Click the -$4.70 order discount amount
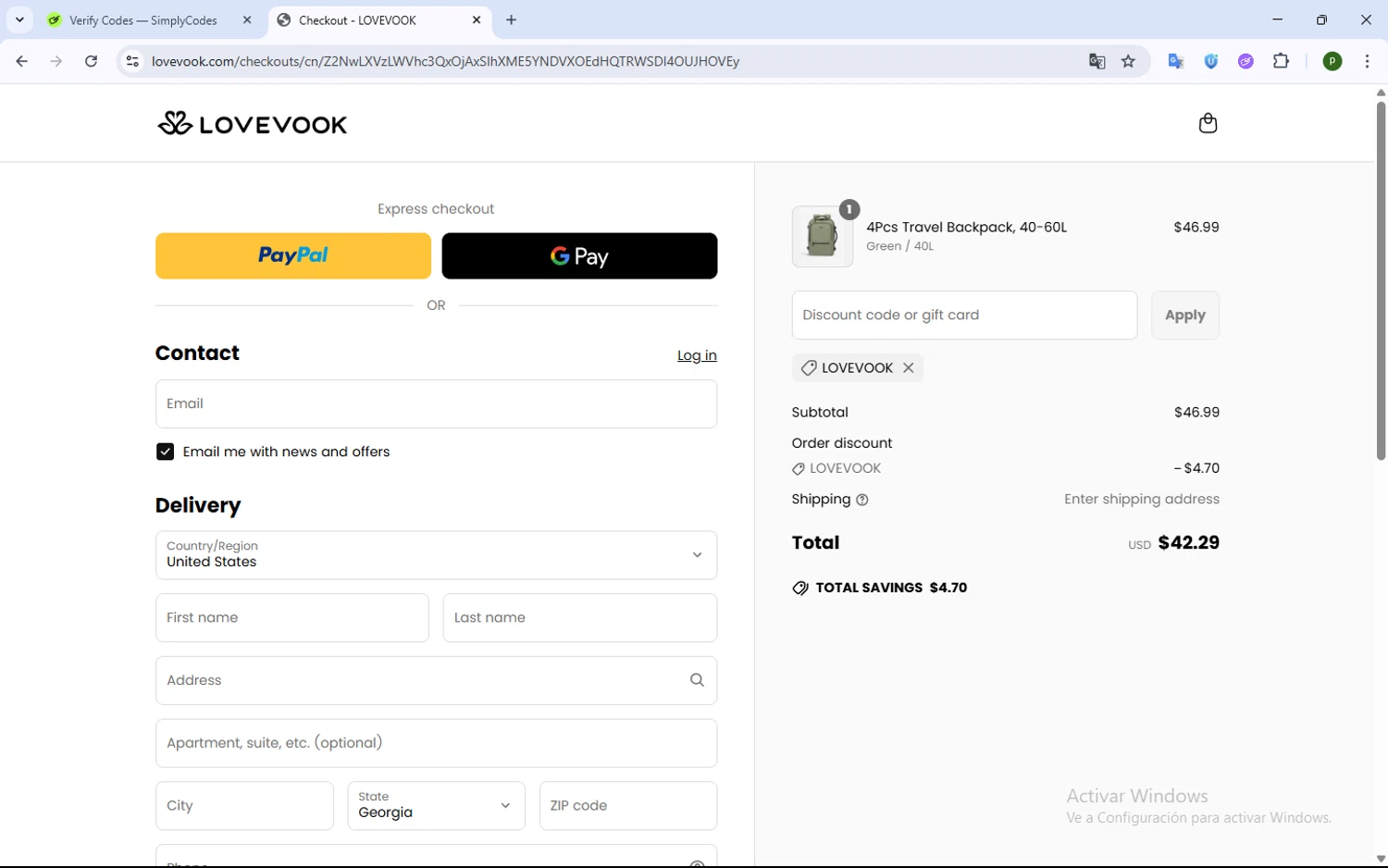Image resolution: width=1388 pixels, height=868 pixels. [x=1196, y=468]
